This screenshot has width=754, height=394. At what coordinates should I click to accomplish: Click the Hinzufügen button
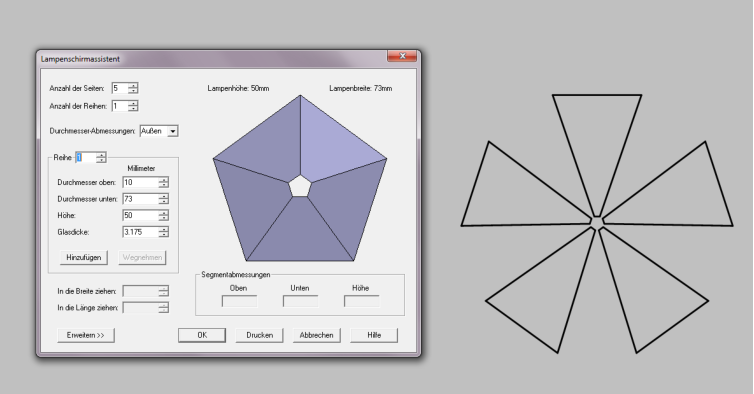click(x=84, y=257)
